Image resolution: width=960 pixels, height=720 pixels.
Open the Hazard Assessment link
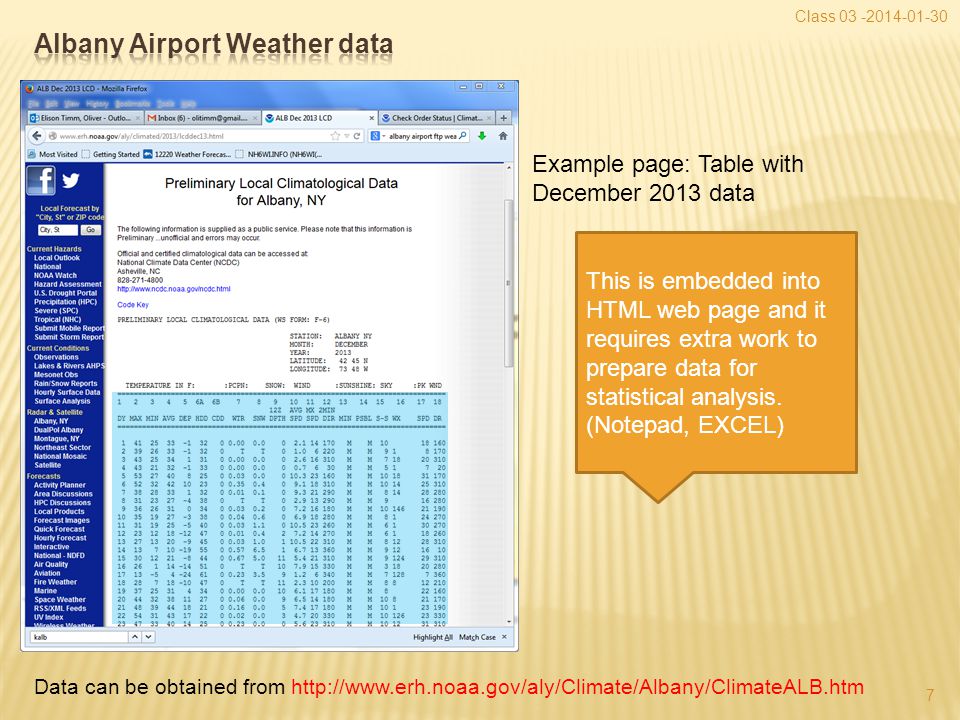pyautogui.click(x=67, y=284)
